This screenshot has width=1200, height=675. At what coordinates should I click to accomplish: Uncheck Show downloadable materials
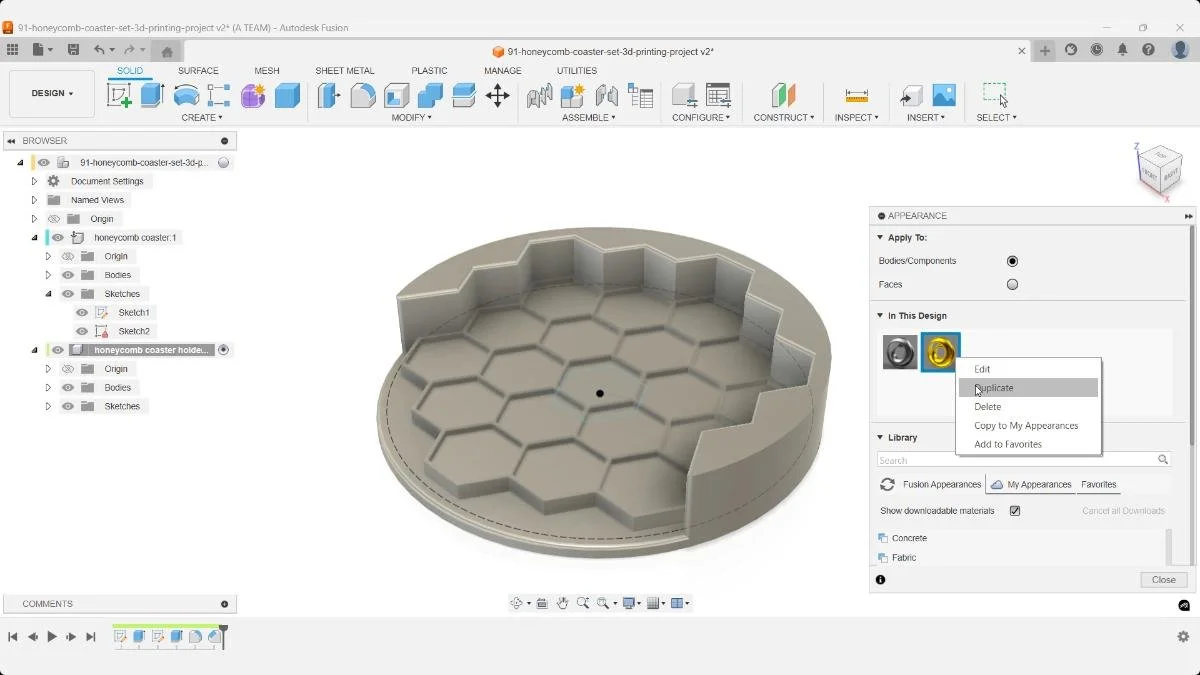1014,510
